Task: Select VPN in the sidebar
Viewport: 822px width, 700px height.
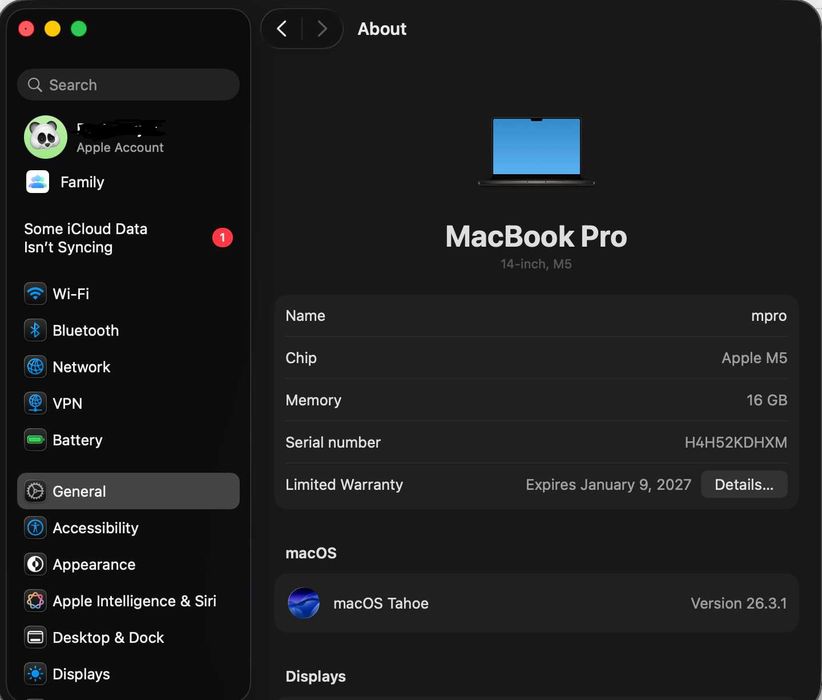Action: [x=128, y=403]
